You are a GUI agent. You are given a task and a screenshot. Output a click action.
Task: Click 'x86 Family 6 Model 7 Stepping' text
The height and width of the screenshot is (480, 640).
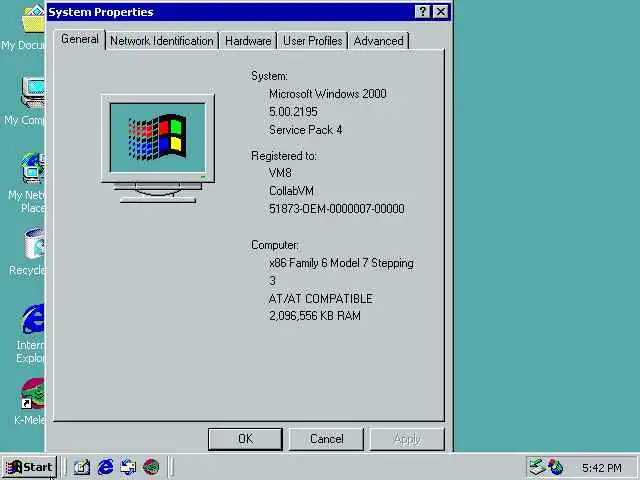point(341,263)
